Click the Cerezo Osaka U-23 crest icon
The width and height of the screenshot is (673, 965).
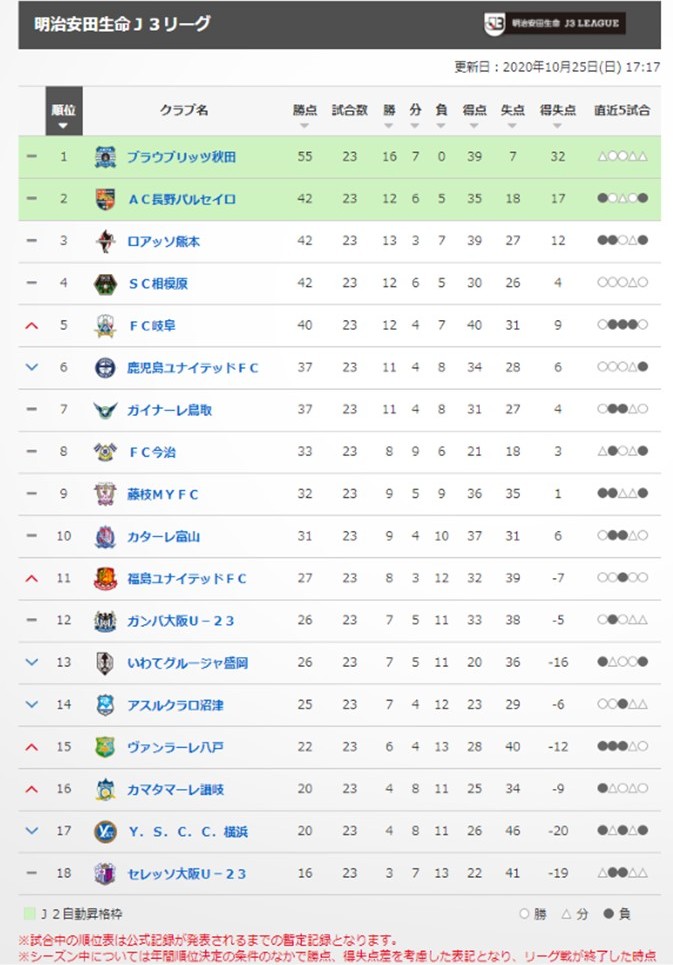tap(105, 873)
